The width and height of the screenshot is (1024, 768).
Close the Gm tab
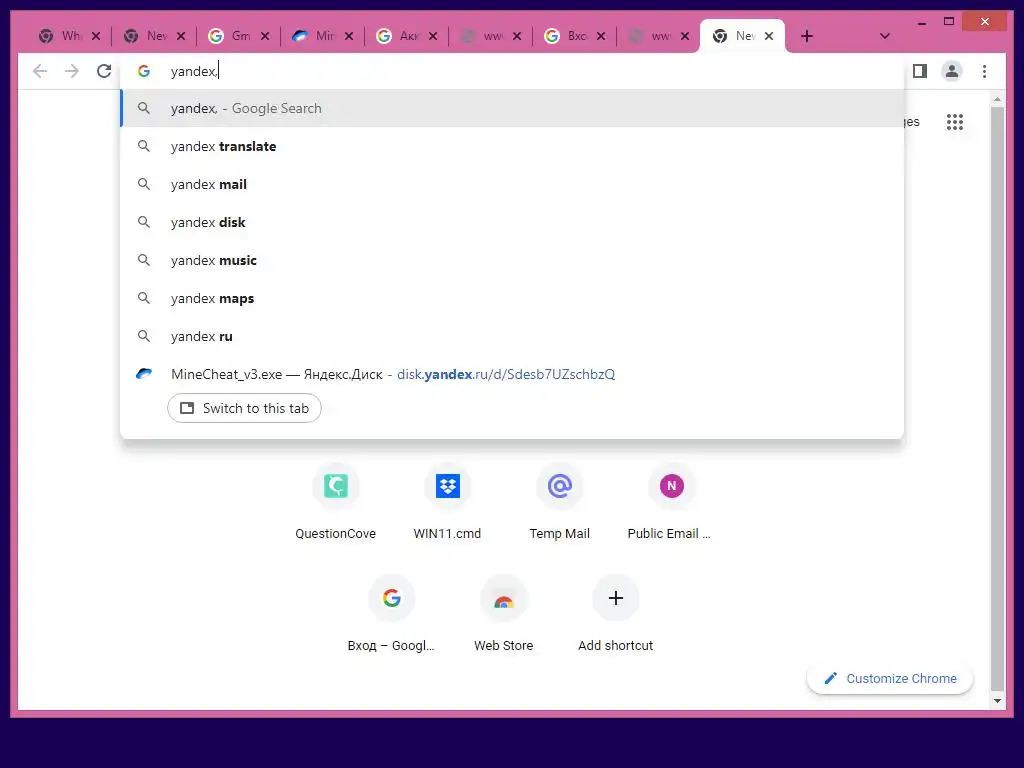264,36
